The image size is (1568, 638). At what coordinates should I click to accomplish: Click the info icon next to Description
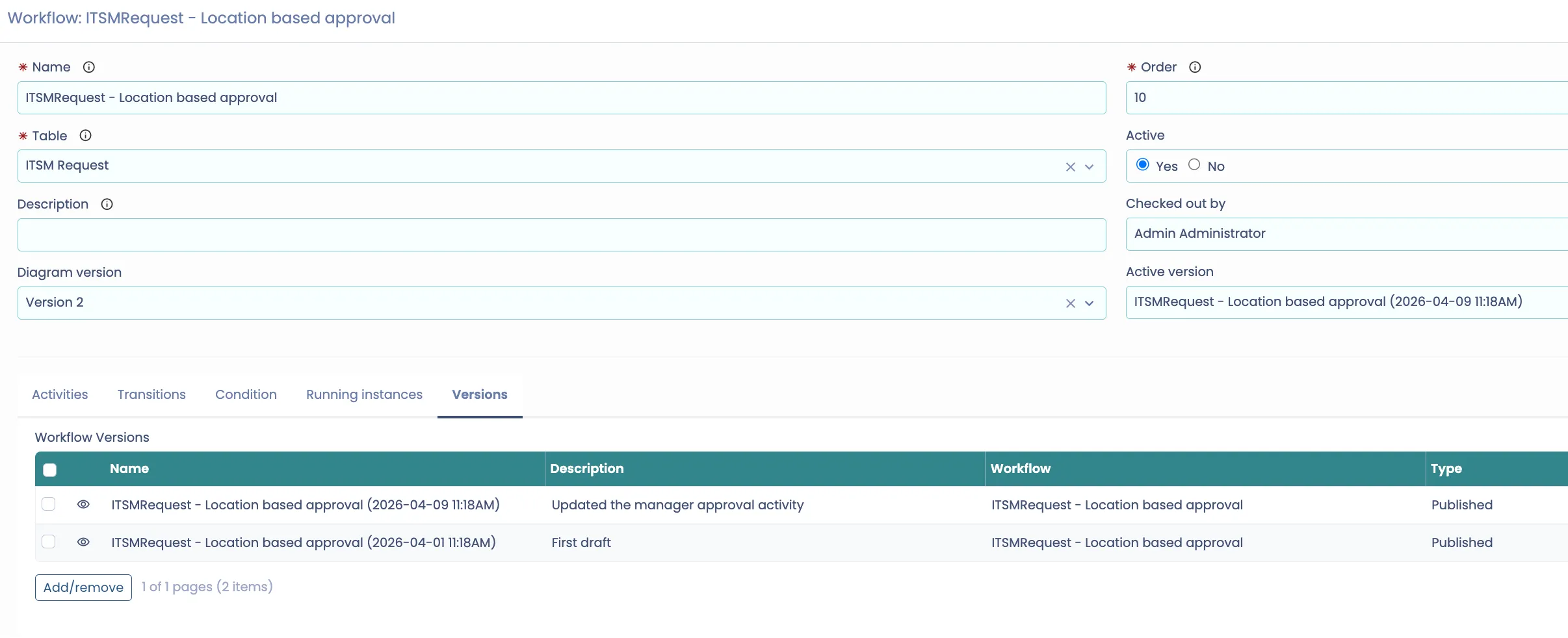pyautogui.click(x=107, y=204)
